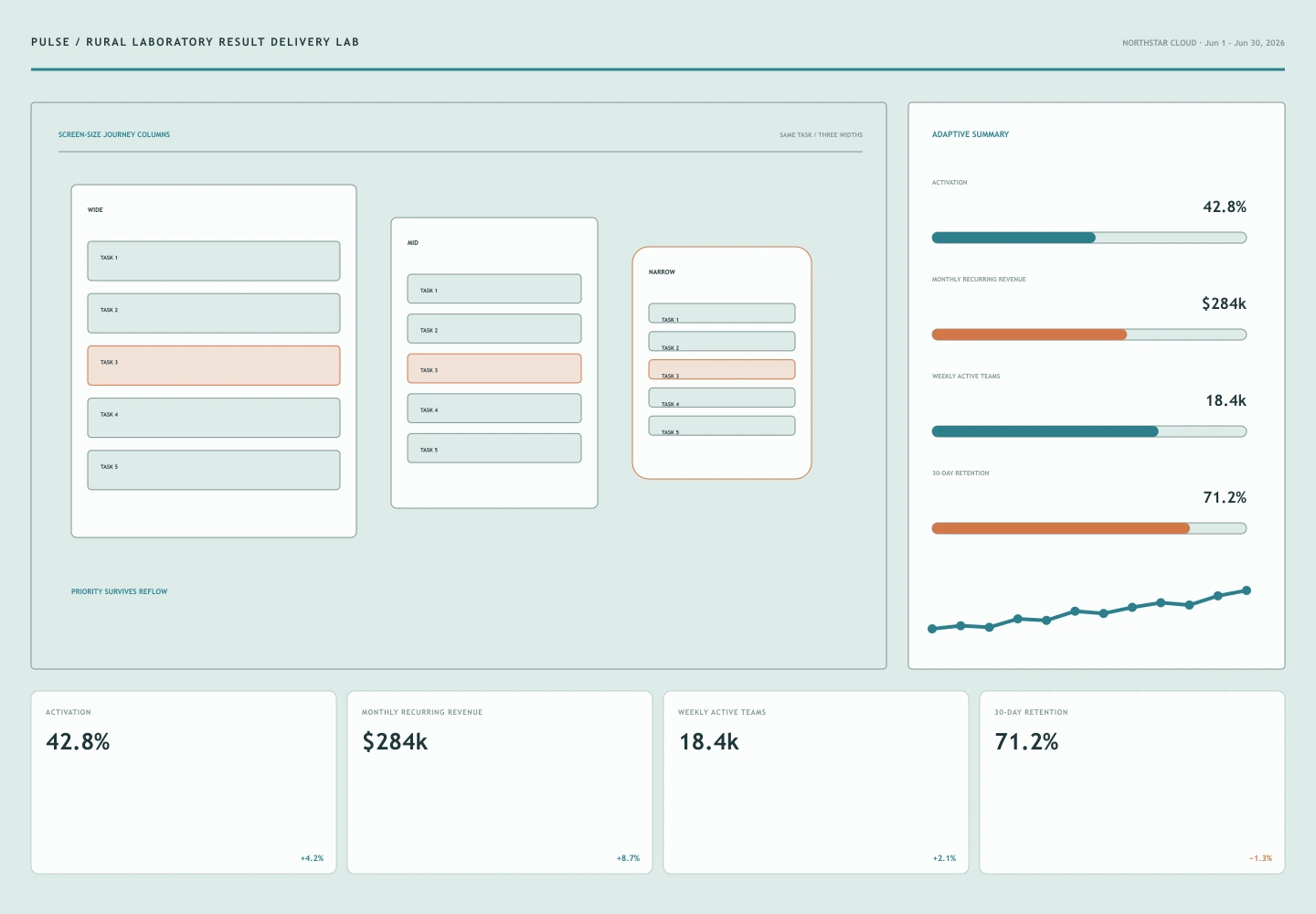Viewport: 1316px width, 914px height.
Task: Click the Monthly Recurring Revenue progress bar
Action: pyautogui.click(x=1089, y=335)
